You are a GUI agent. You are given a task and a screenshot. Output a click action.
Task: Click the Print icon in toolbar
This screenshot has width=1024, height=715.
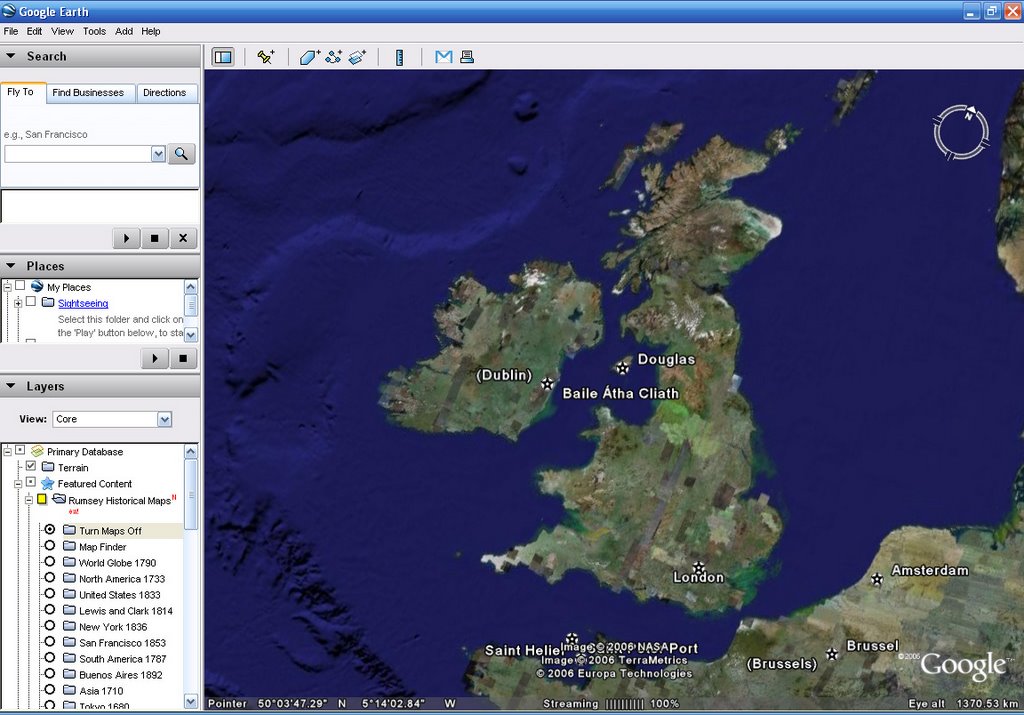(467, 57)
